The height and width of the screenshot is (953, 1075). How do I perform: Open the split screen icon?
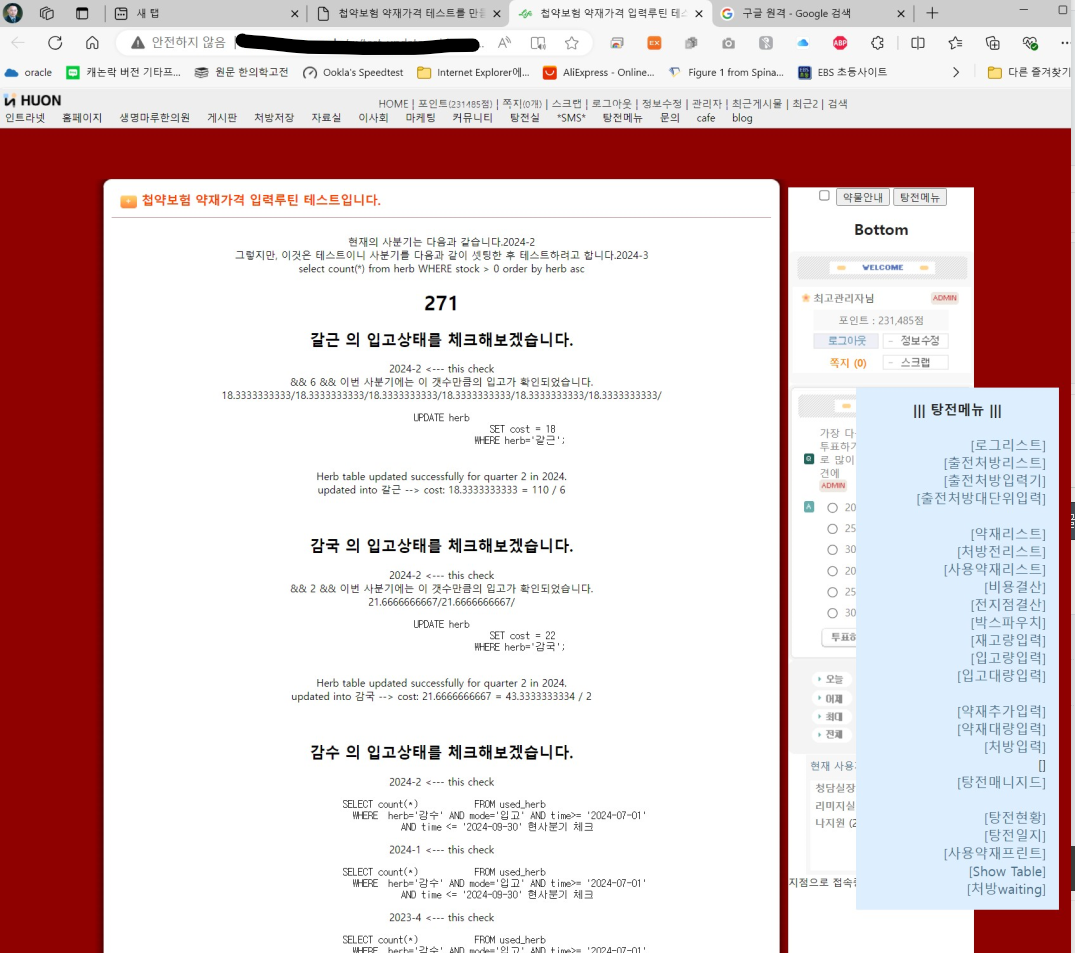pos(918,43)
